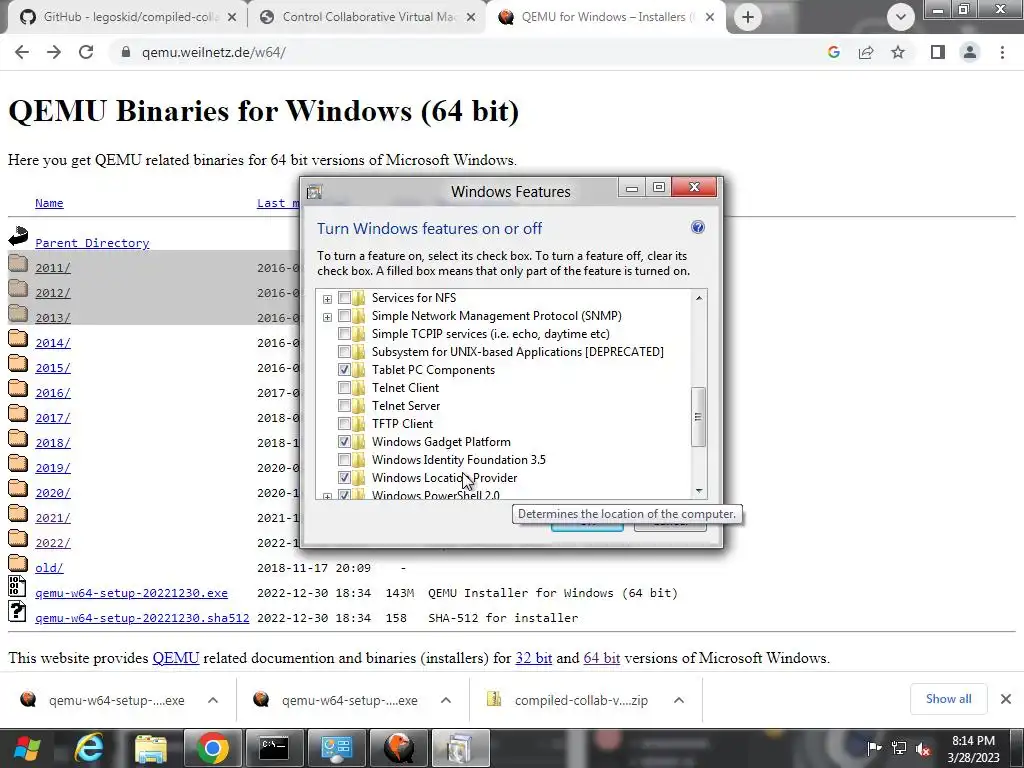Click the binary file icon for setup exe

17,585
